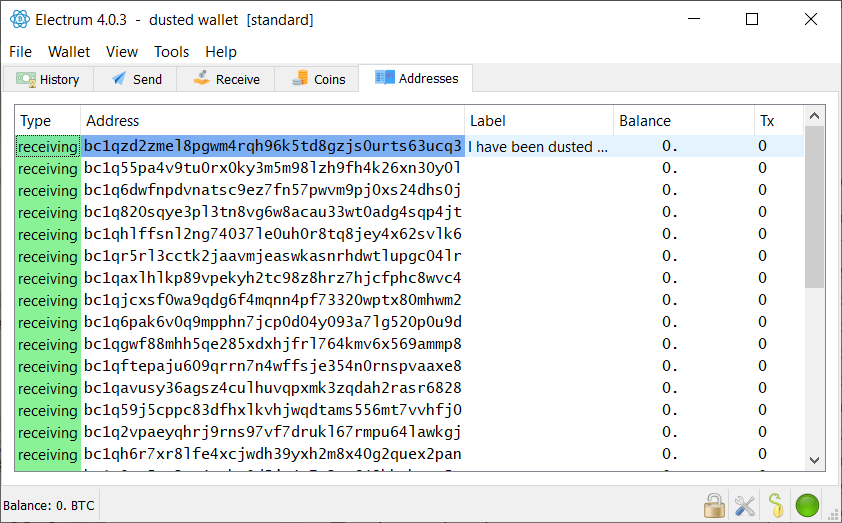Screen dimensions: 842x523
Task: Select address bc1q59j5cppc83dfhxlkvhjwqdtams556mt7vvhfj0
Action: coord(272,410)
